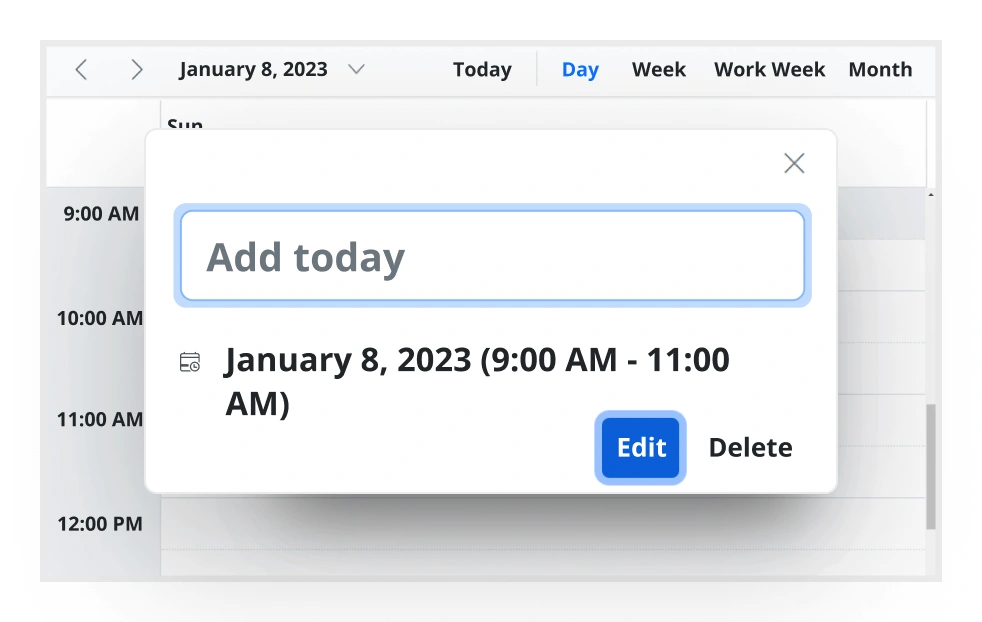
Task: Select the 9:00 AM time label
Action: click(100, 213)
